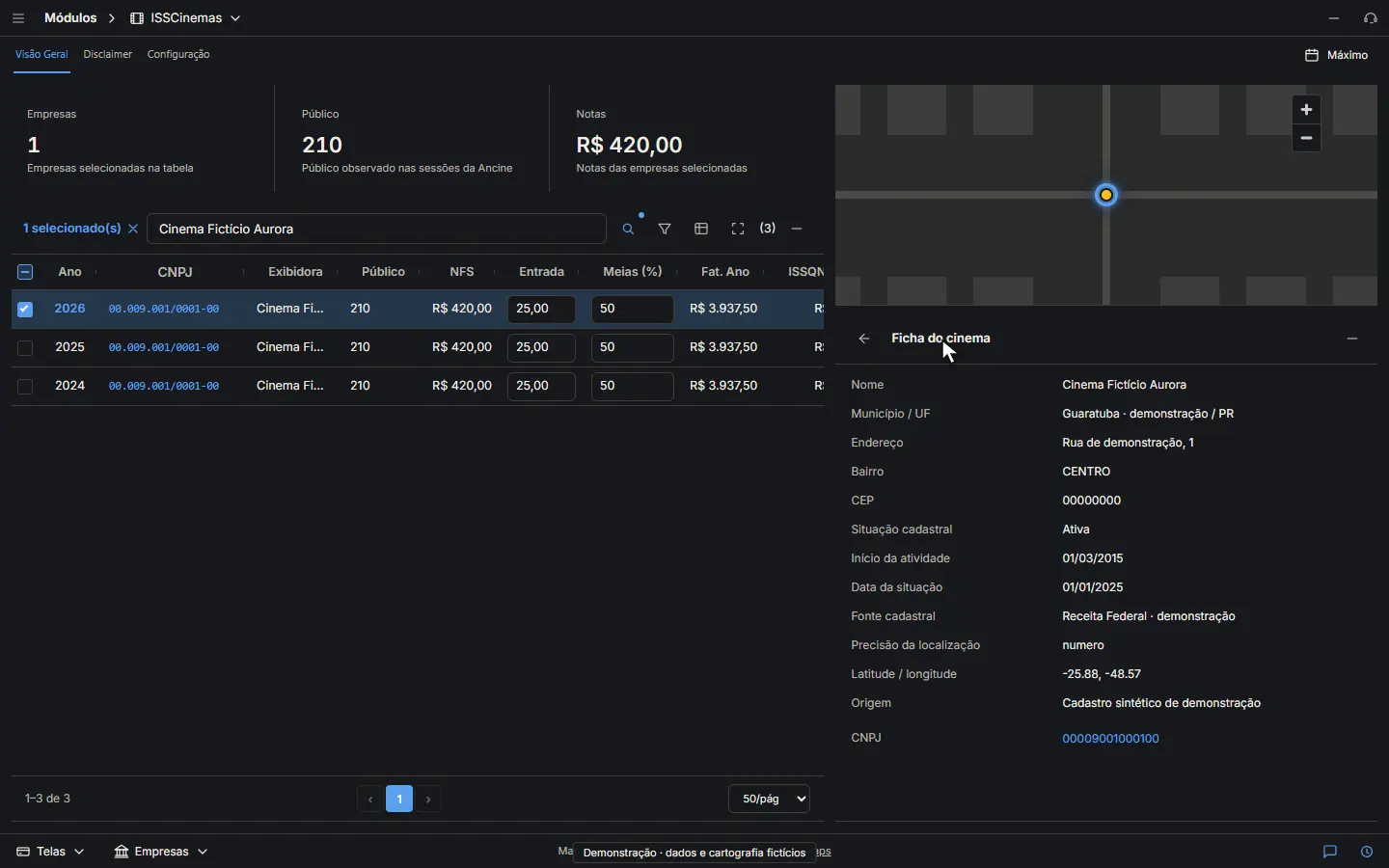The width and height of the screenshot is (1389, 868).
Task: Select page 1 button
Action: pos(399,800)
